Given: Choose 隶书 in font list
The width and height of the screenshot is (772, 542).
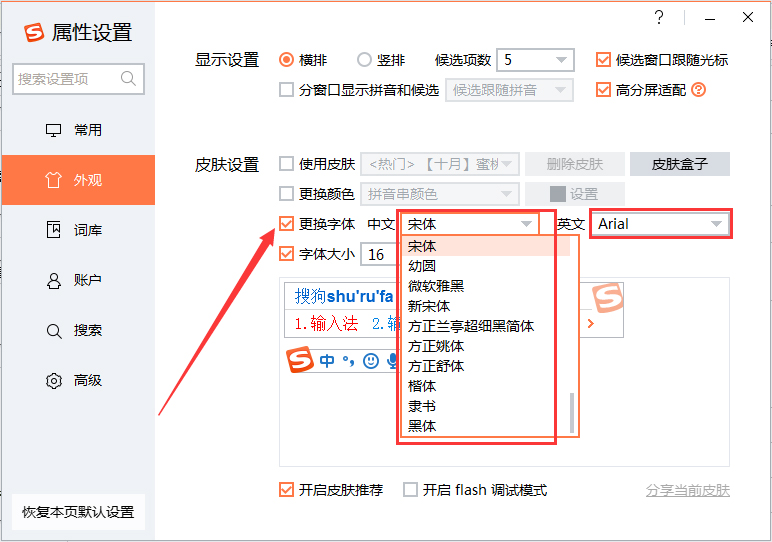Looking at the screenshot, I should pos(486,406).
